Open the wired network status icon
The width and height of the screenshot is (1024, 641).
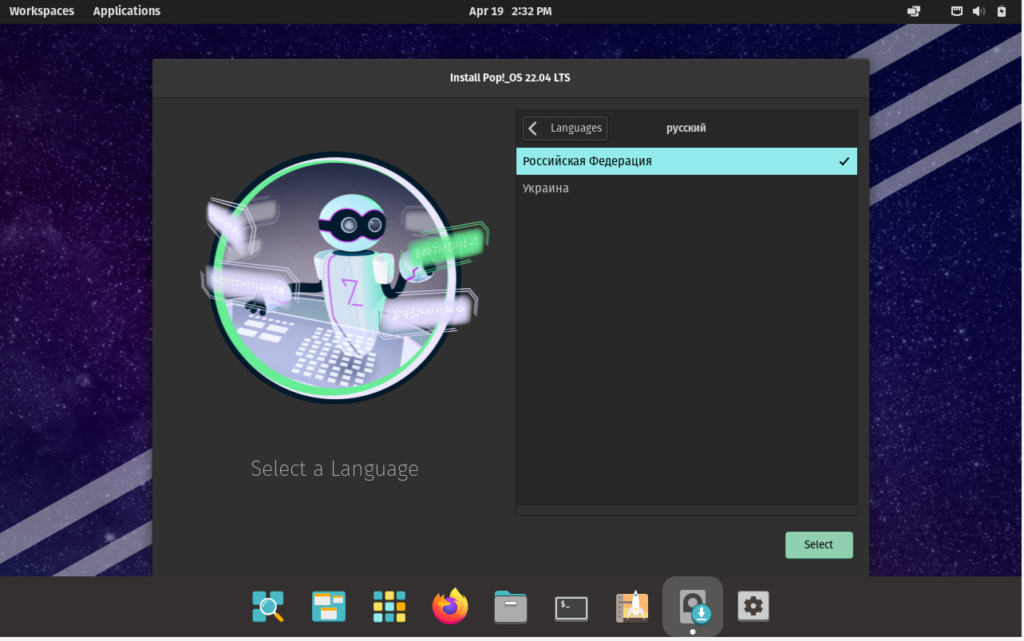click(x=957, y=11)
